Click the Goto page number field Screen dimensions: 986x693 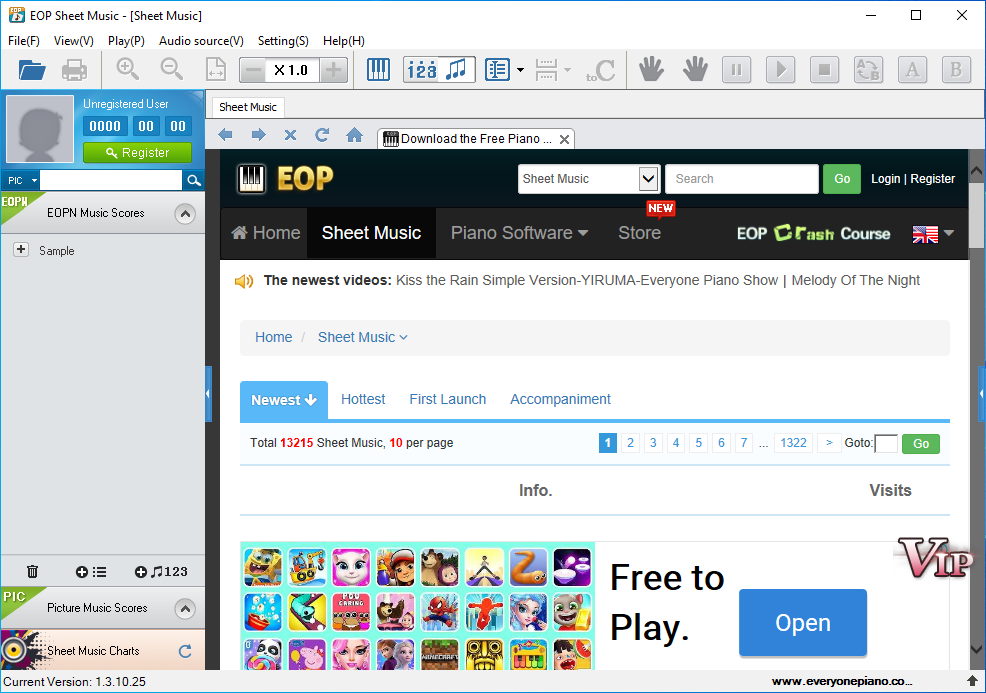[886, 443]
